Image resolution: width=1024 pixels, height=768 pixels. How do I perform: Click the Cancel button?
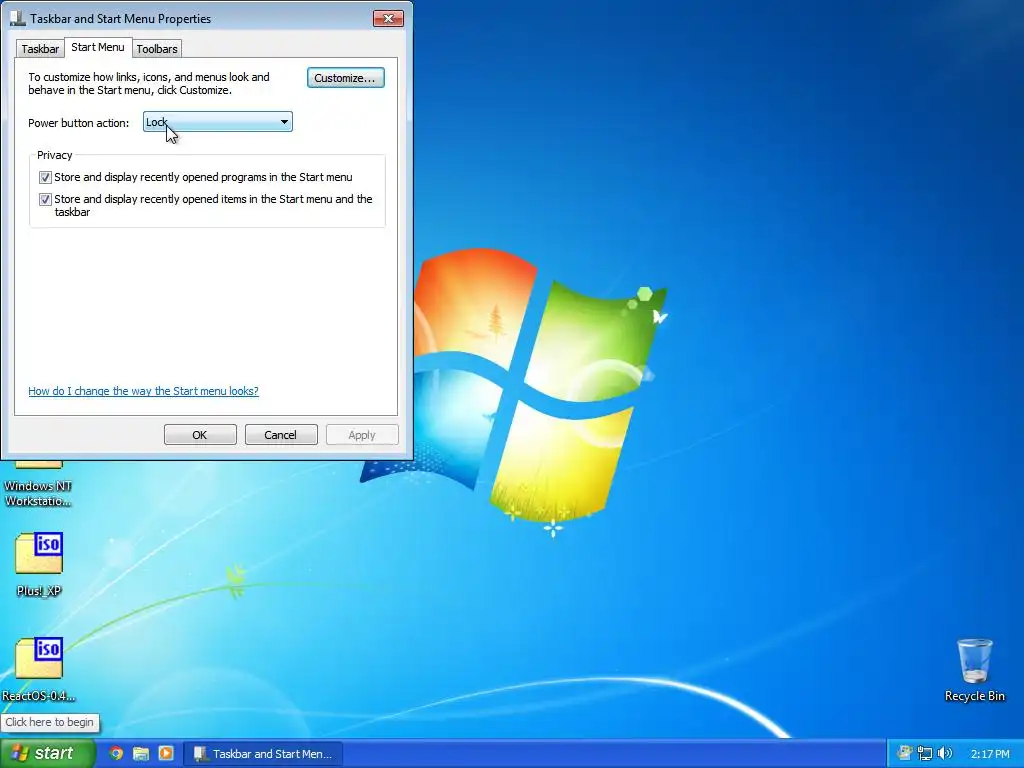pyautogui.click(x=281, y=435)
